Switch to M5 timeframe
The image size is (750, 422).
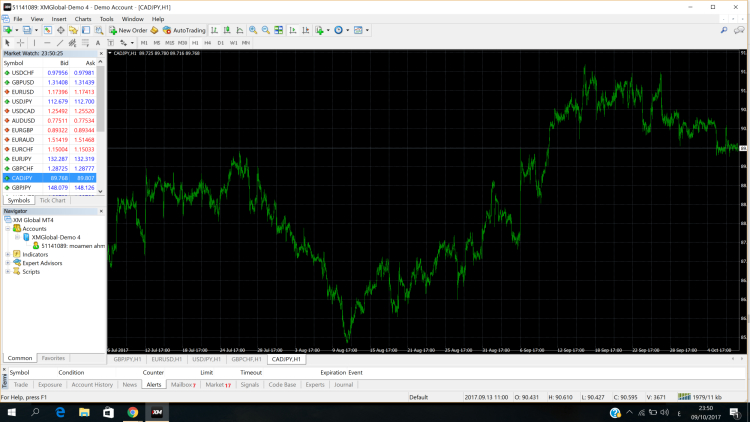[x=156, y=43]
